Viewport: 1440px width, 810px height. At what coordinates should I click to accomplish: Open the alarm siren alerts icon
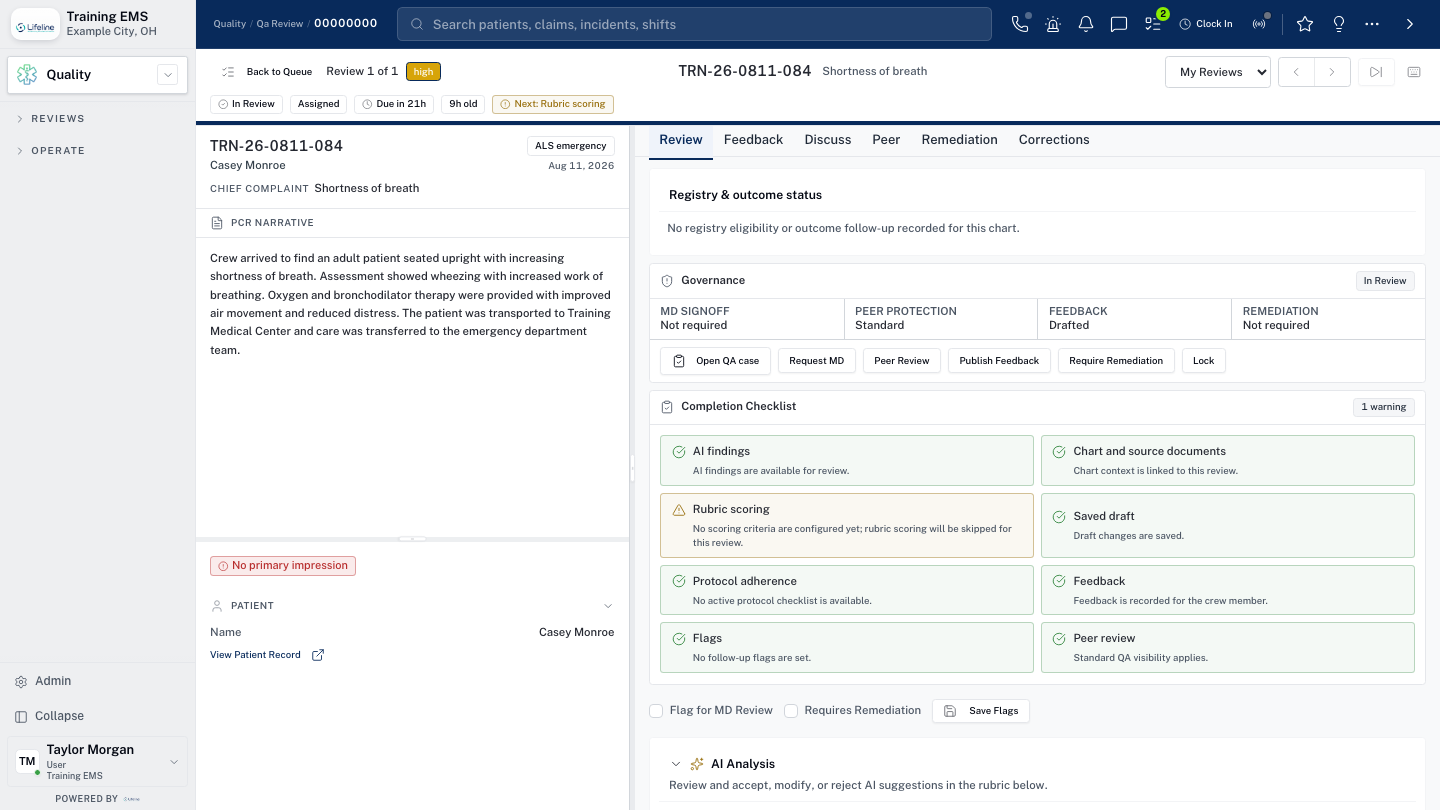[1053, 24]
